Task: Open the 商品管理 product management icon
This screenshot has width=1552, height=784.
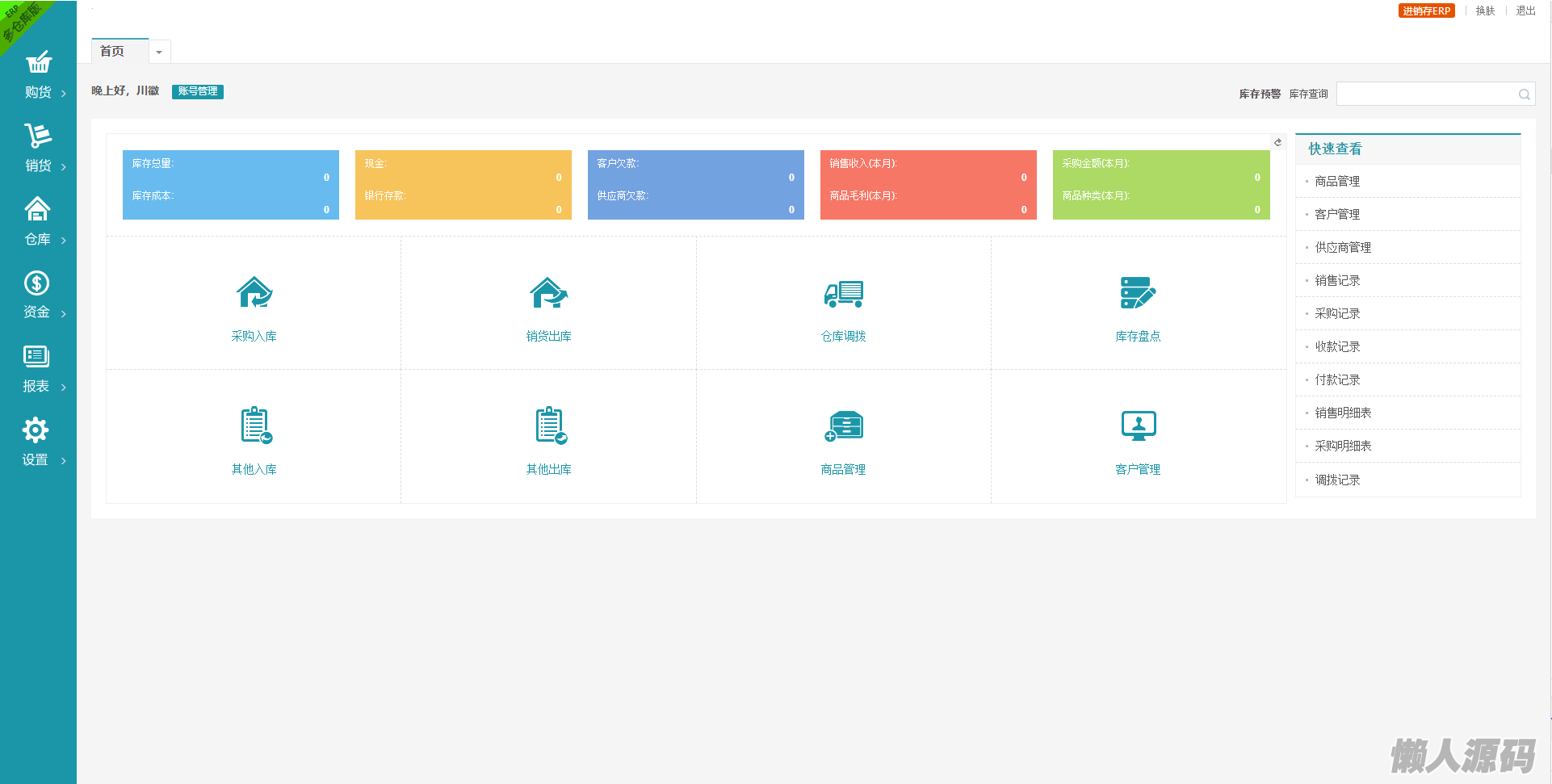Action: tap(844, 426)
